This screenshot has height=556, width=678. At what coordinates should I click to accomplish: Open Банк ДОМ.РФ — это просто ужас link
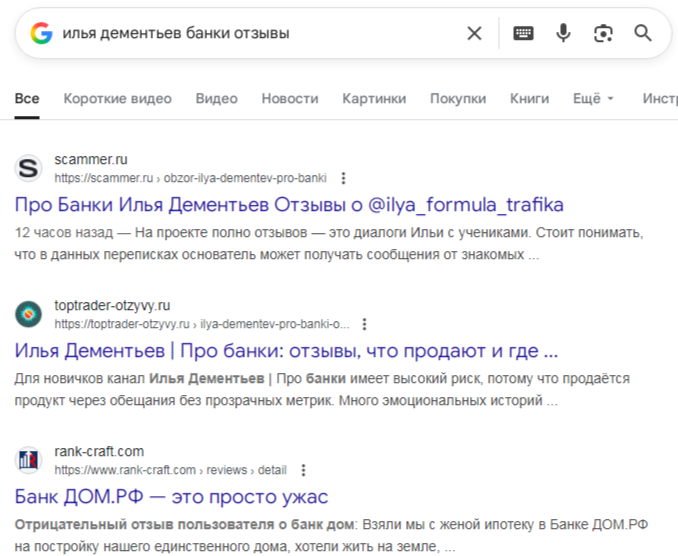tap(171, 496)
